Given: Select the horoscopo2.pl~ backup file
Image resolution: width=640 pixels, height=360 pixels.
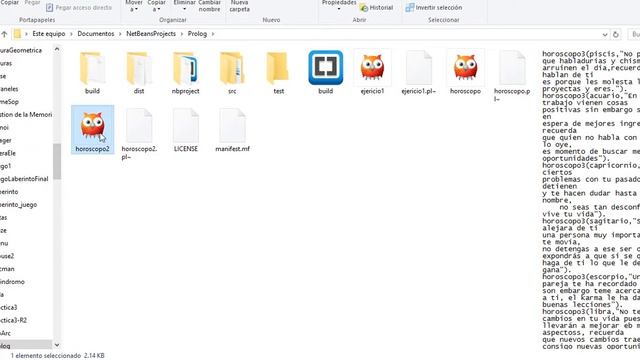Looking at the screenshot, I should point(139,134).
